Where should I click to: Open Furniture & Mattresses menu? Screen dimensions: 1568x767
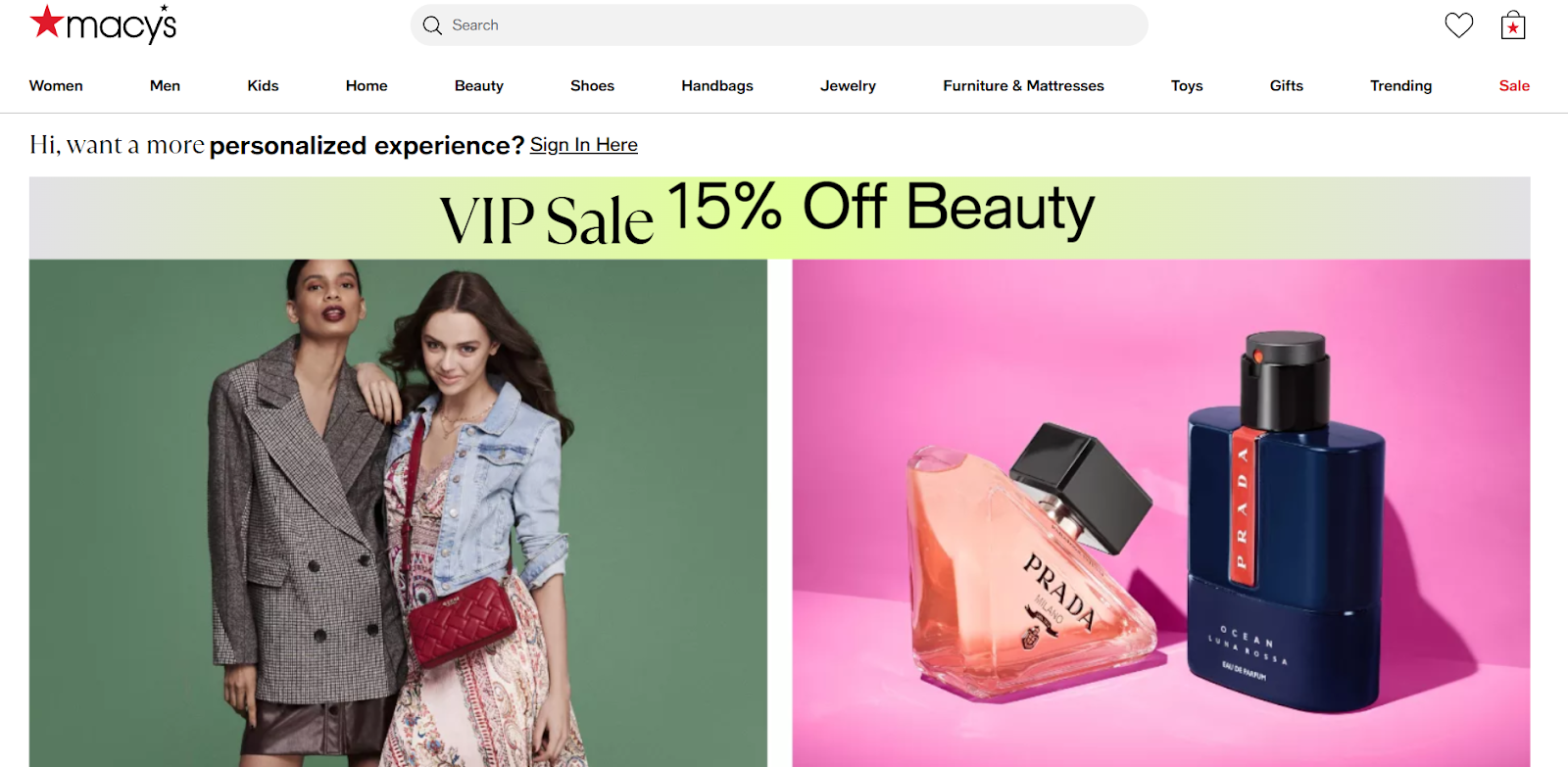1023,86
